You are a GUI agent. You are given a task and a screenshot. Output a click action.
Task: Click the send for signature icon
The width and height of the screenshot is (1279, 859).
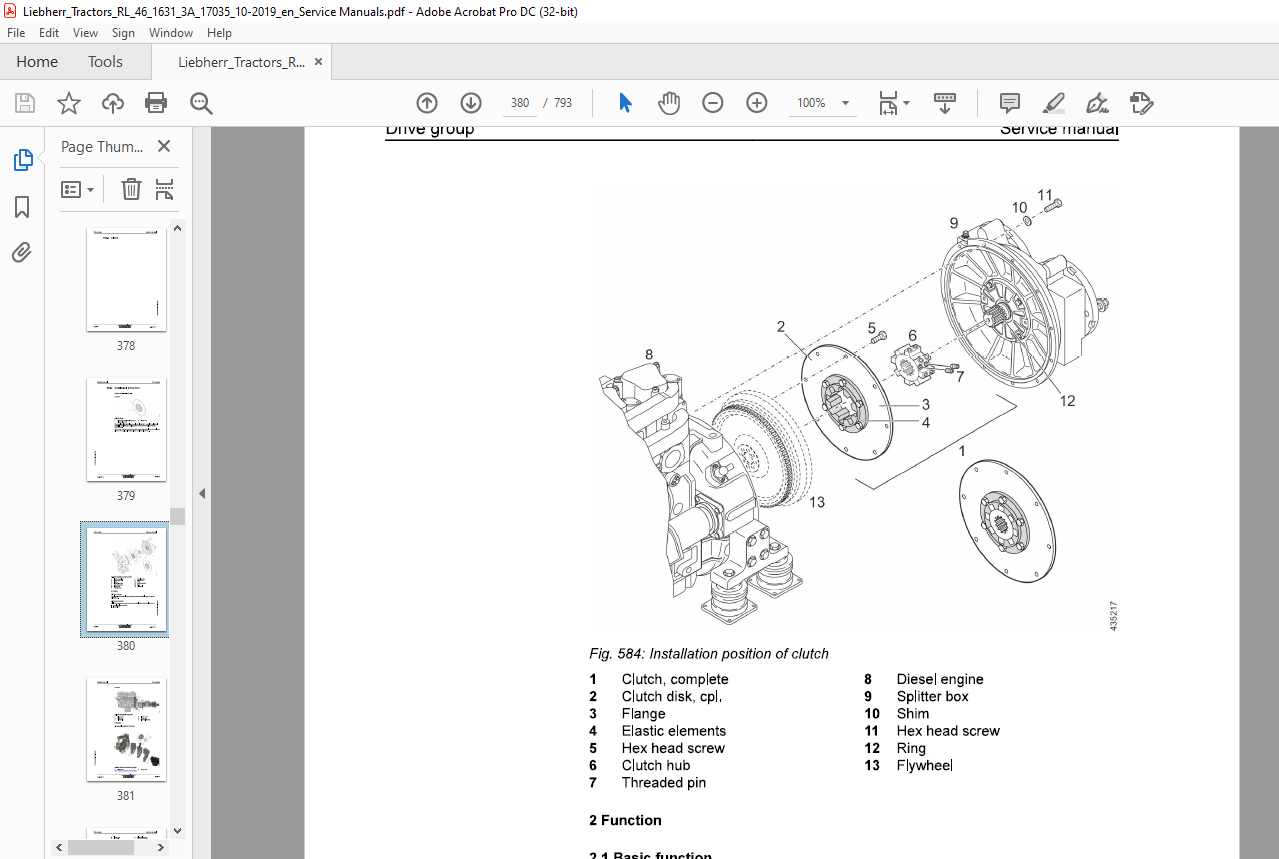click(x=1141, y=103)
